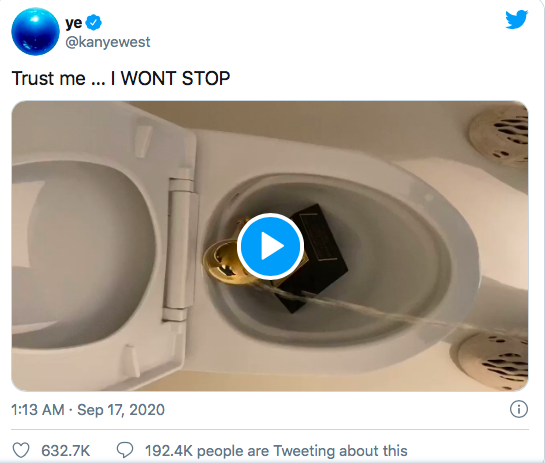The width and height of the screenshot is (545, 463).
Task: Click the Sep 17, 2020 date
Action: pyautogui.click(x=121, y=410)
